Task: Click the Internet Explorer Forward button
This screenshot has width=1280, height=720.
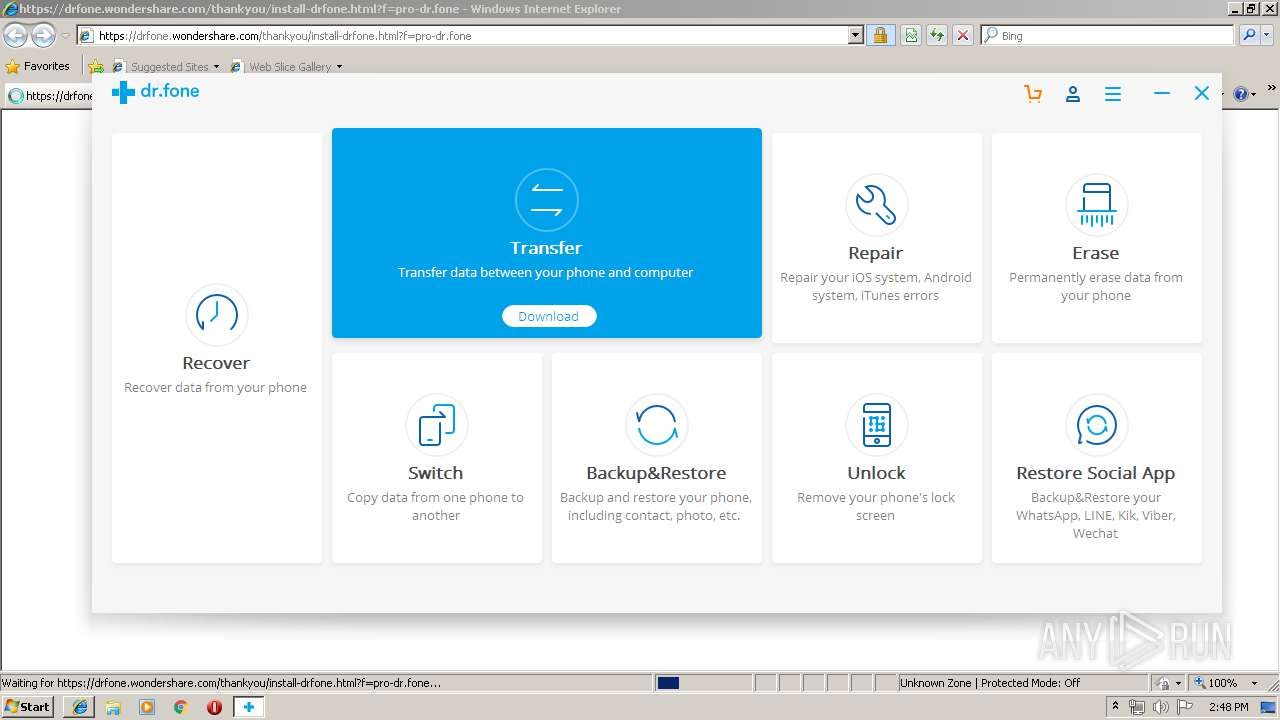Action: (x=43, y=36)
